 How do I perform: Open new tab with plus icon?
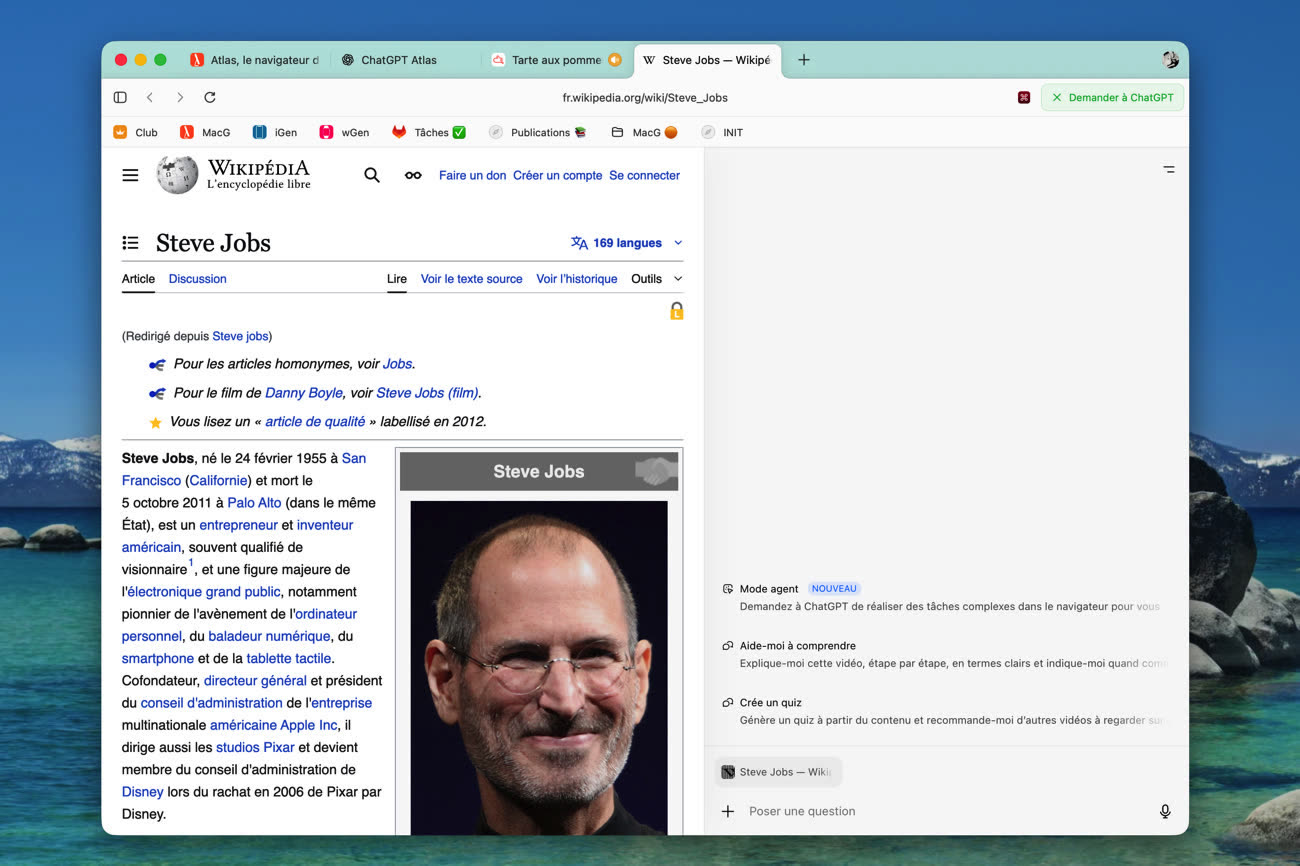pyautogui.click(x=804, y=60)
